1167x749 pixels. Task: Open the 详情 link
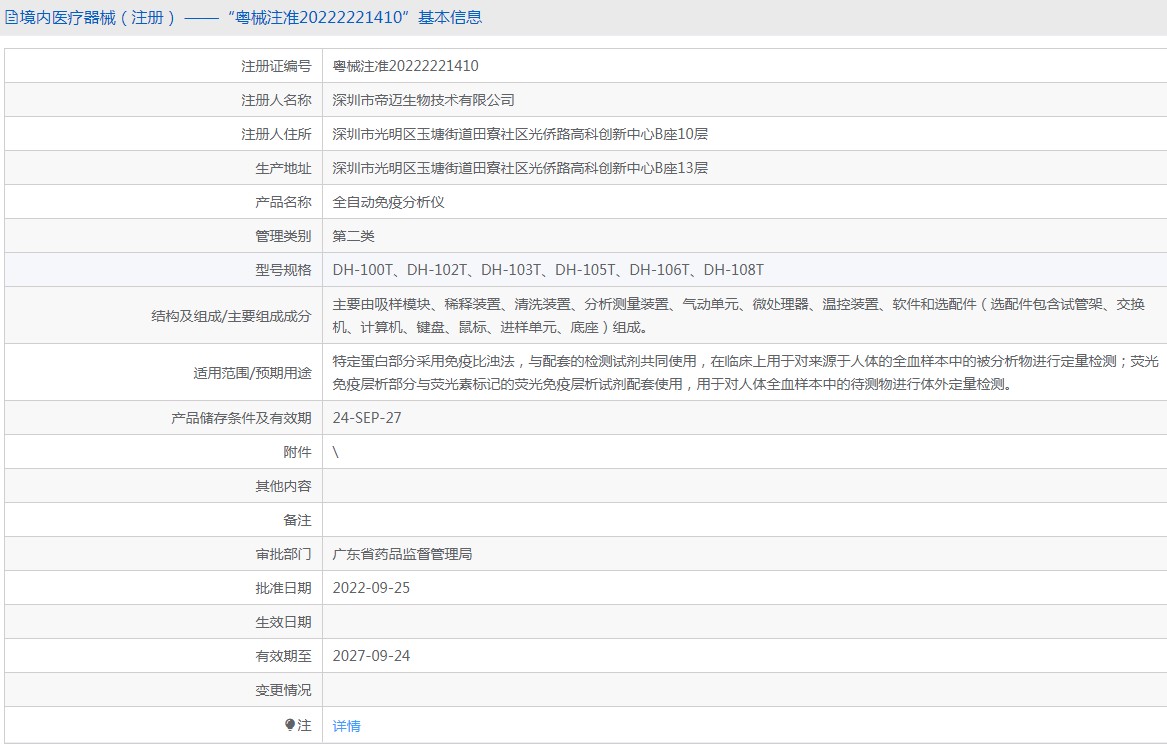(346, 726)
